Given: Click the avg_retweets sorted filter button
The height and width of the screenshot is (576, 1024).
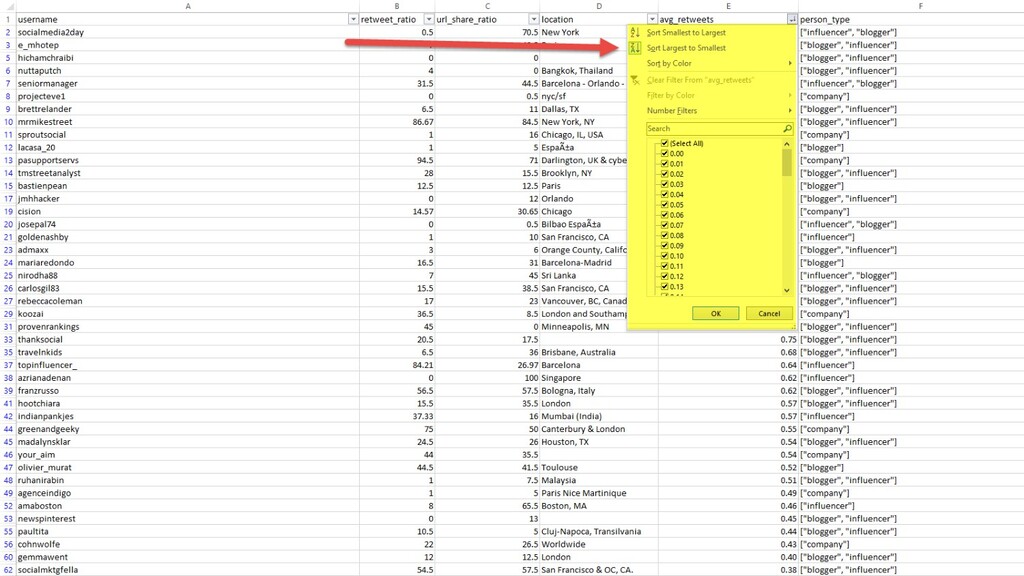Looking at the screenshot, I should click(792, 20).
